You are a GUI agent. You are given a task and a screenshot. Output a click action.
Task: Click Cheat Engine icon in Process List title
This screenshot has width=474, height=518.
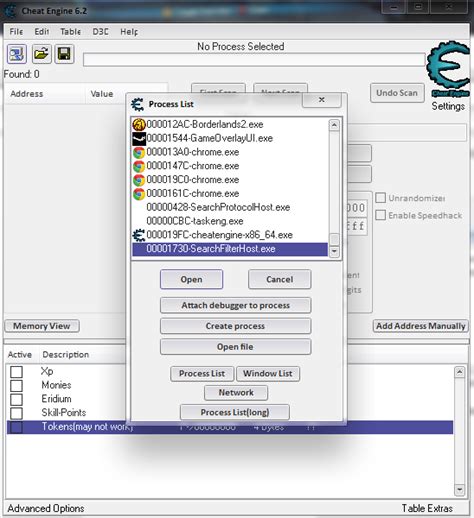pos(137,104)
